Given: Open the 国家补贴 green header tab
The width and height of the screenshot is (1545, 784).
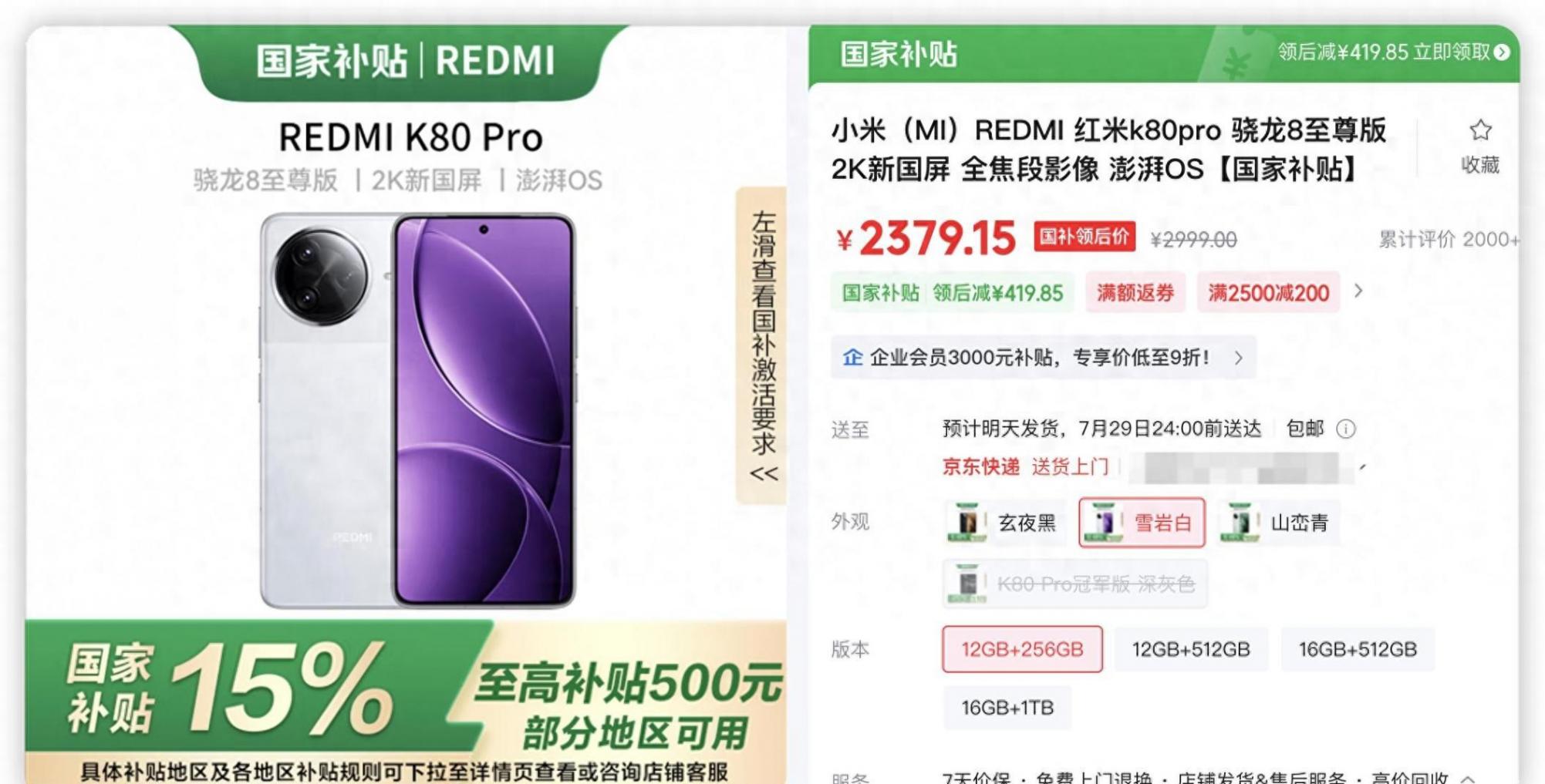Looking at the screenshot, I should [899, 55].
